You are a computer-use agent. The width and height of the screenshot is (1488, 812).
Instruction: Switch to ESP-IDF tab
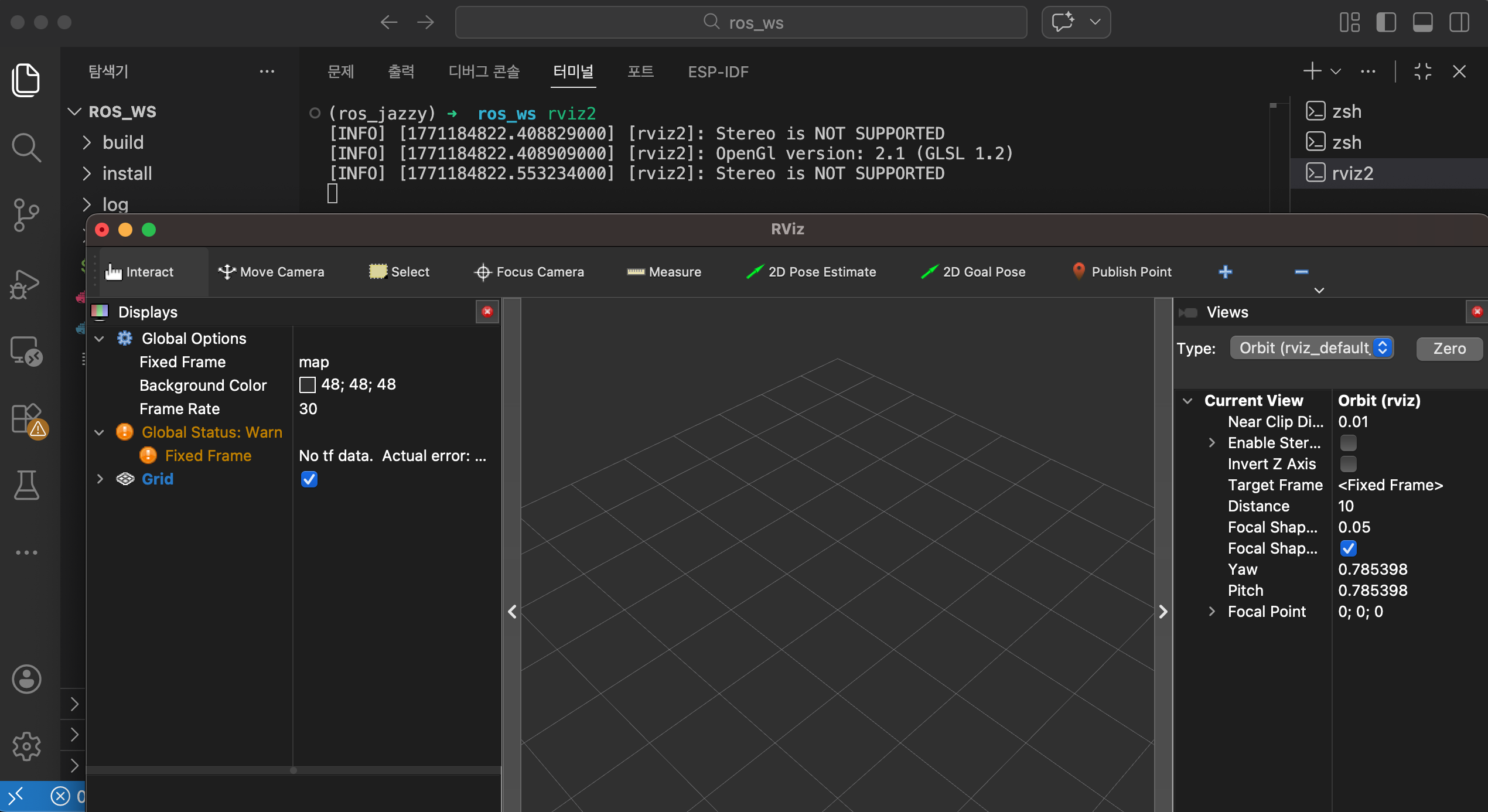point(718,71)
